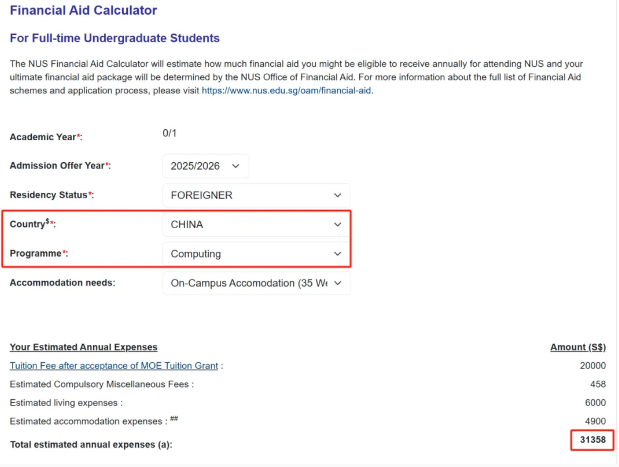Open the Country dropdown showing CHINA
This screenshot has width=619, height=467.
pos(255,224)
